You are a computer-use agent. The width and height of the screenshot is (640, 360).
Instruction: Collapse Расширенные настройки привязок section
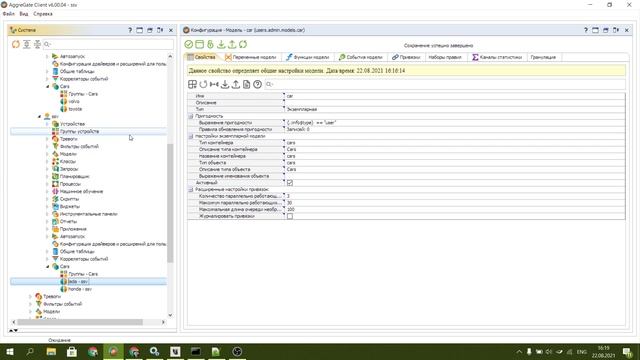(x=191, y=190)
